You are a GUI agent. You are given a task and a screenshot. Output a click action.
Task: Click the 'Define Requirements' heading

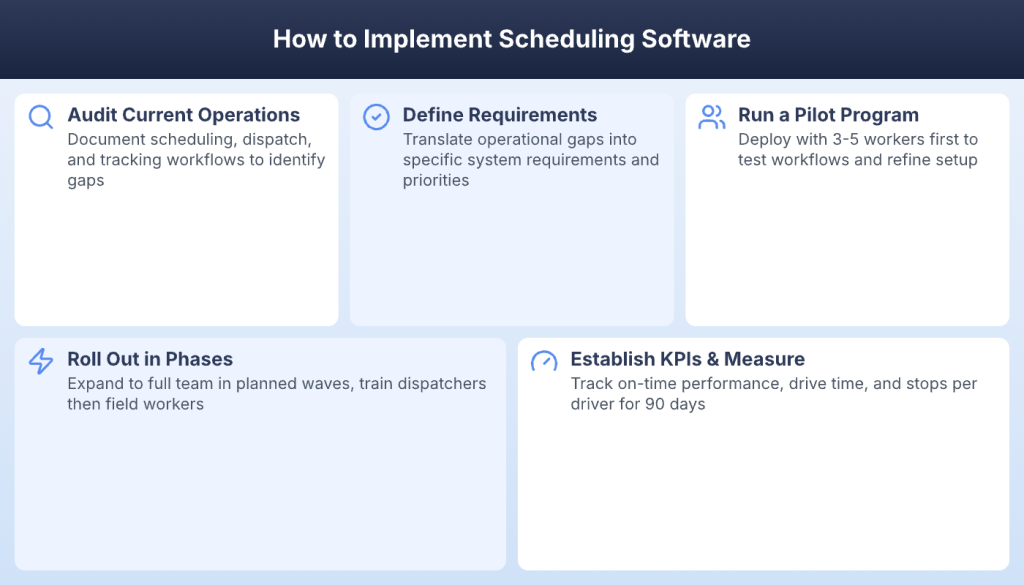click(500, 115)
